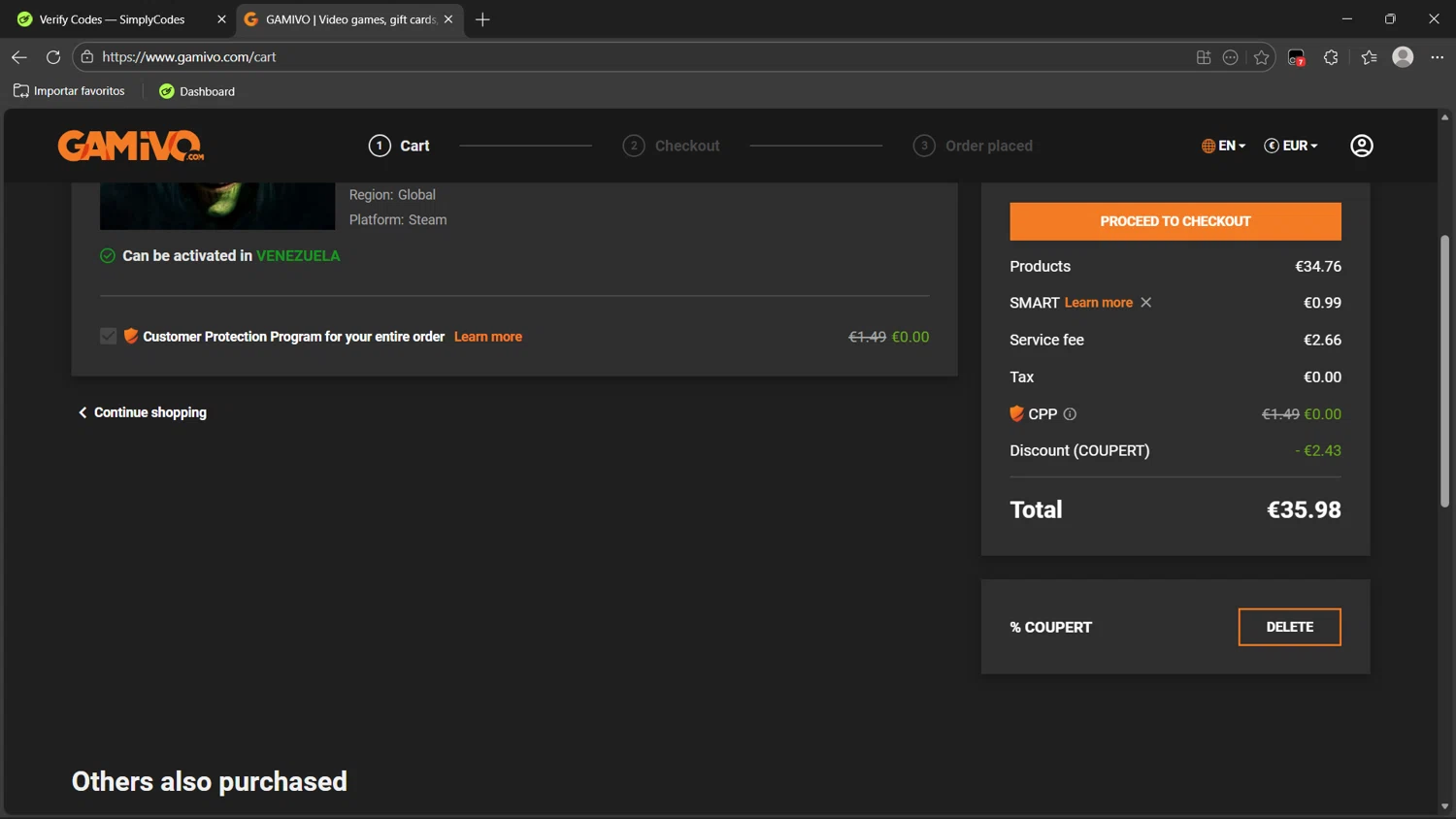The height and width of the screenshot is (819, 1456).
Task: Open new tab with plus button
Action: [x=482, y=19]
